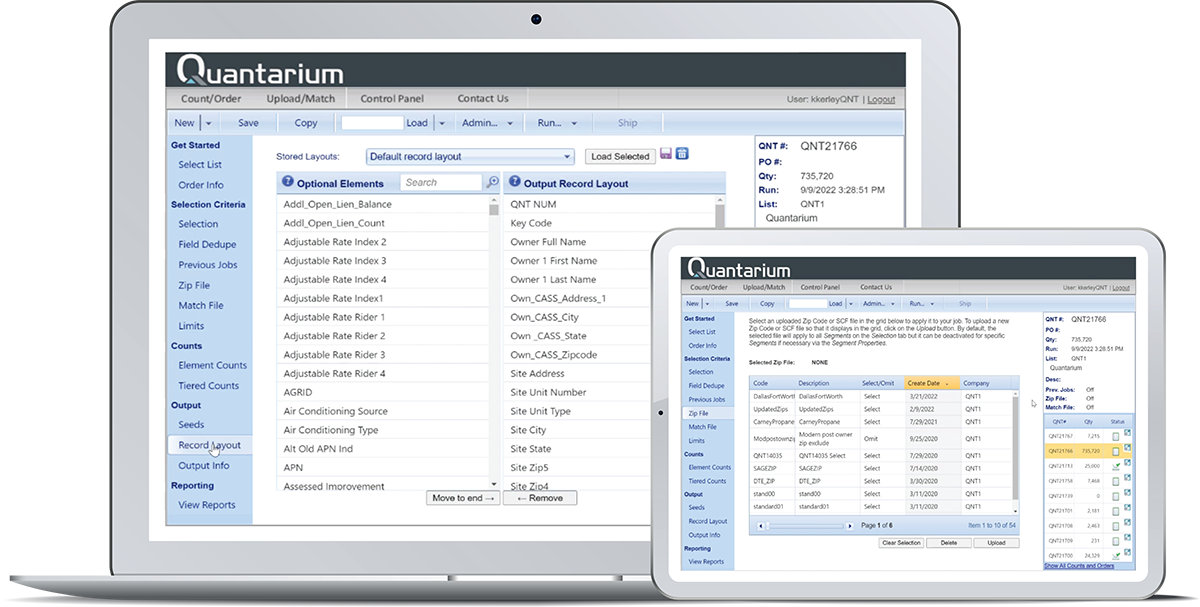Screen dimensions: 1200x607
Task: Click the green check status icon for QNT21700
Action: pos(1116,556)
